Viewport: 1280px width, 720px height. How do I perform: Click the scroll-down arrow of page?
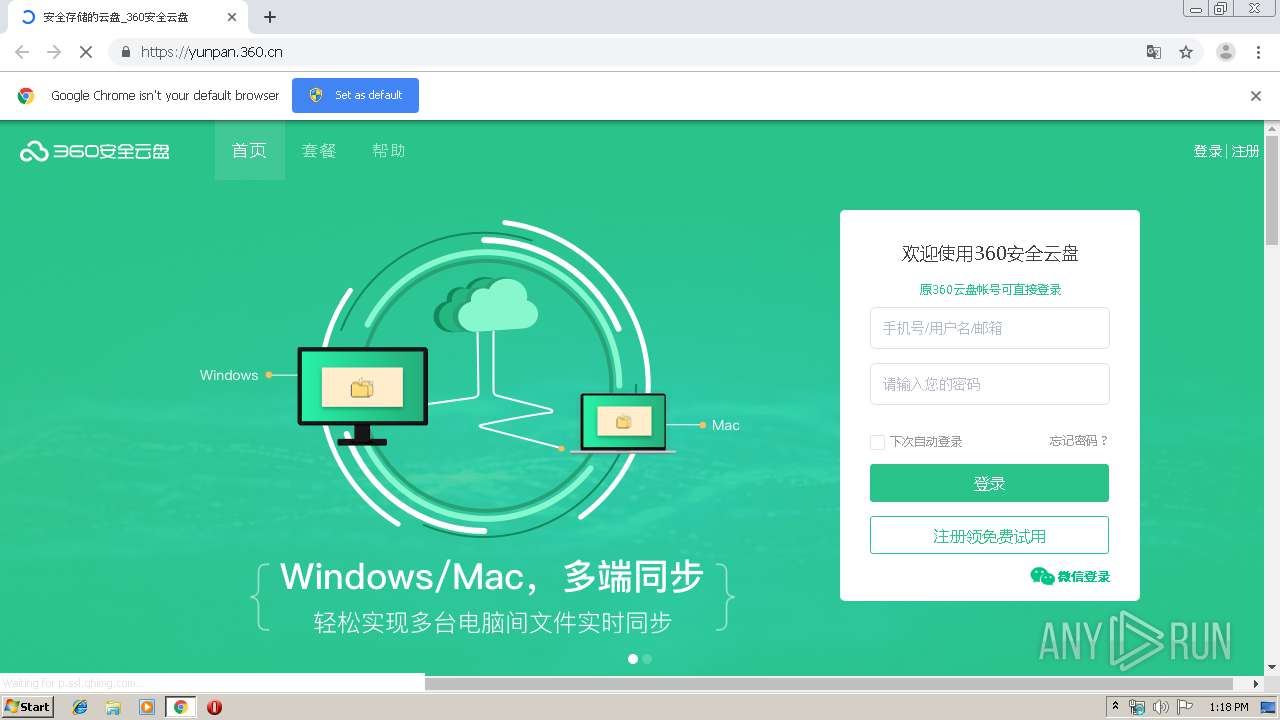(1272, 667)
